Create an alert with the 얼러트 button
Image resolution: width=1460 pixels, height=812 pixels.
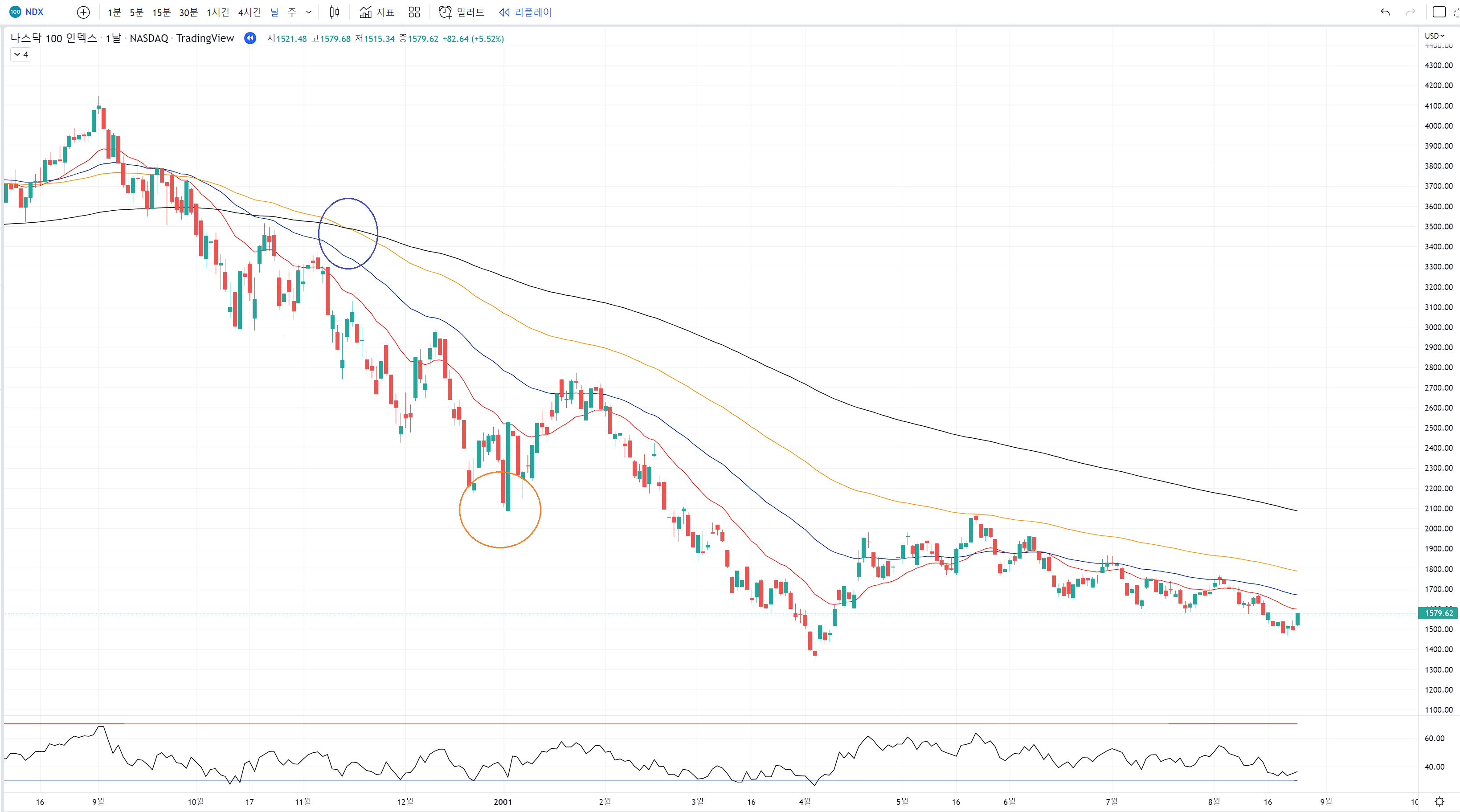(462, 12)
